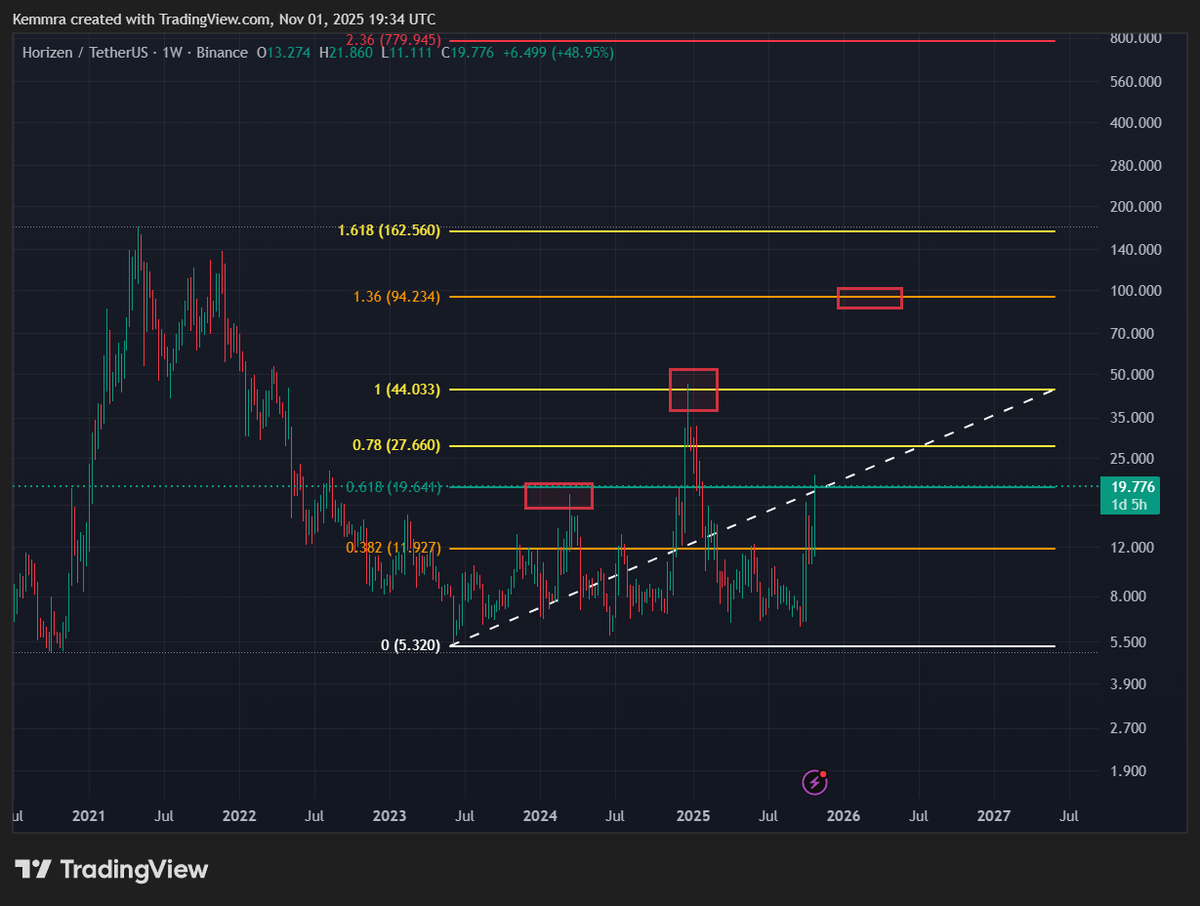Click the 2023 time axis label

(x=390, y=816)
